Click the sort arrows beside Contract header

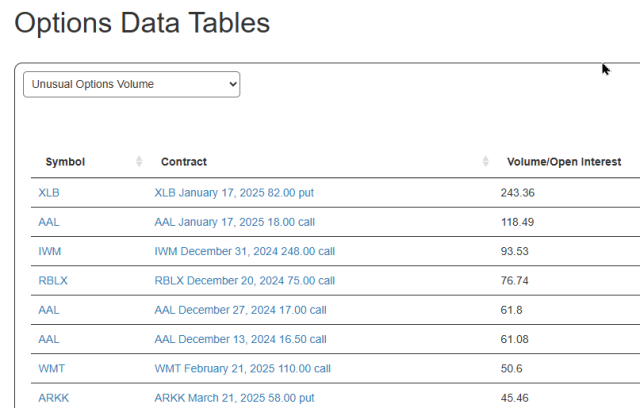[485, 162]
